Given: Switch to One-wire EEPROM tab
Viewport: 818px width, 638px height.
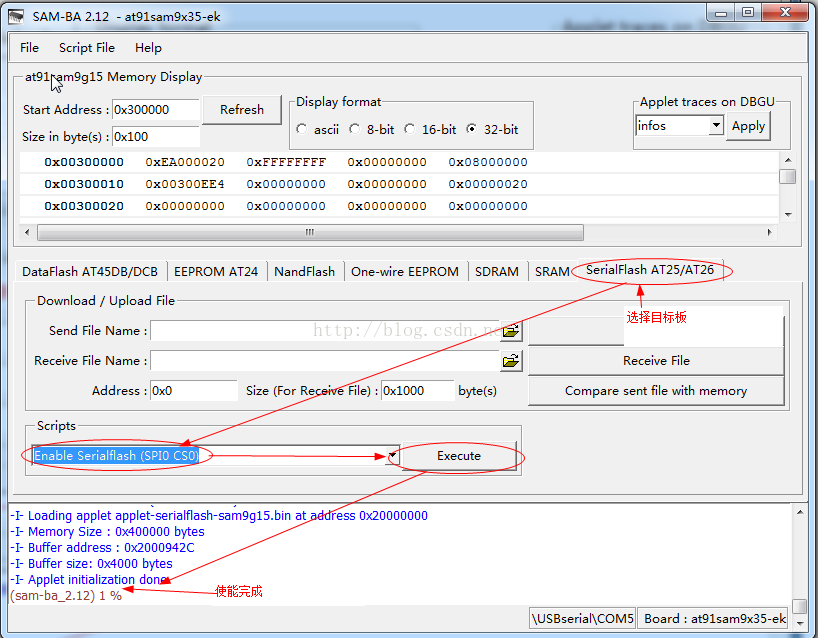Looking at the screenshot, I should (405, 271).
